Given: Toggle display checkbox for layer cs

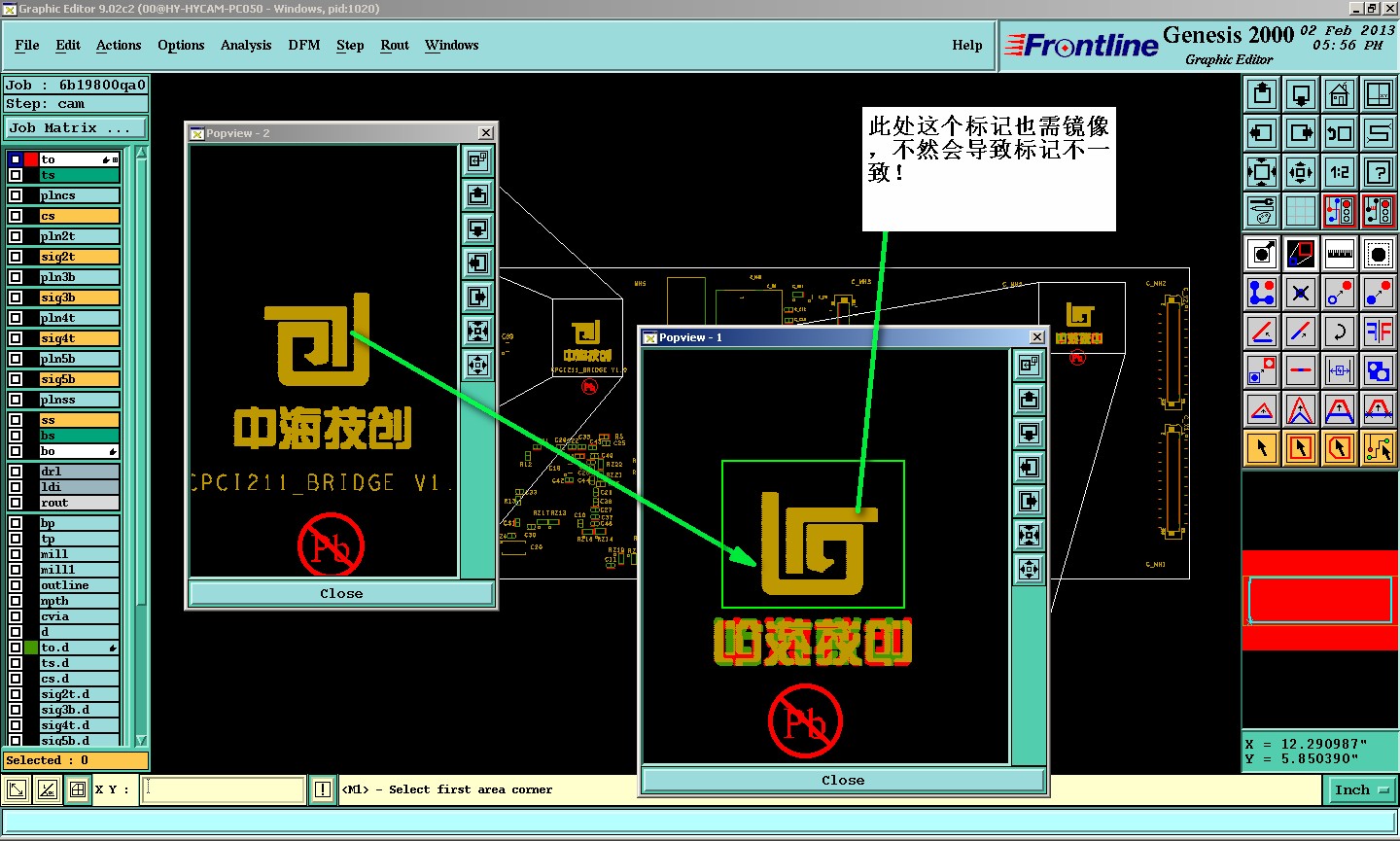Looking at the screenshot, I should [16, 216].
